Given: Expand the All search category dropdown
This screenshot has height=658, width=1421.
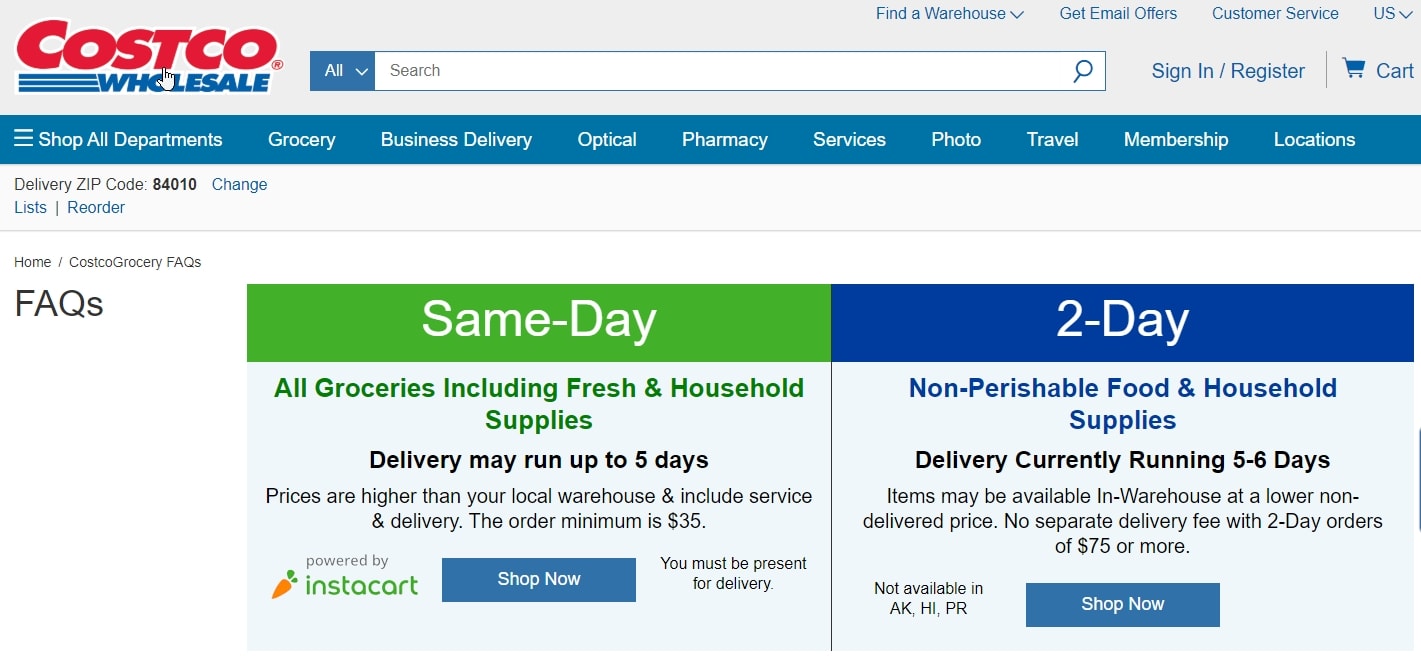Looking at the screenshot, I should pos(343,71).
